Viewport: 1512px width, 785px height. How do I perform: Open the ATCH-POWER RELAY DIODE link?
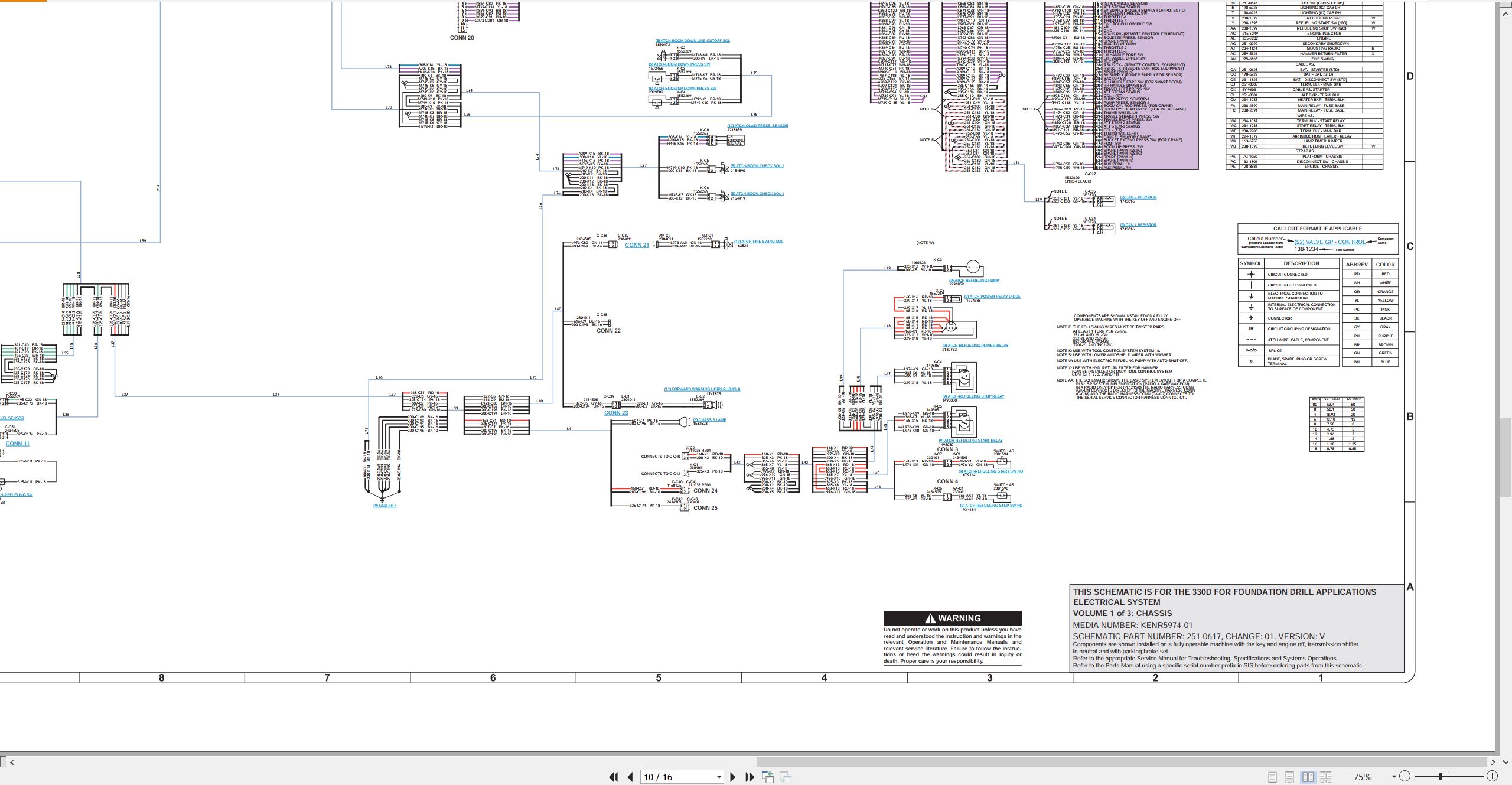(992, 297)
